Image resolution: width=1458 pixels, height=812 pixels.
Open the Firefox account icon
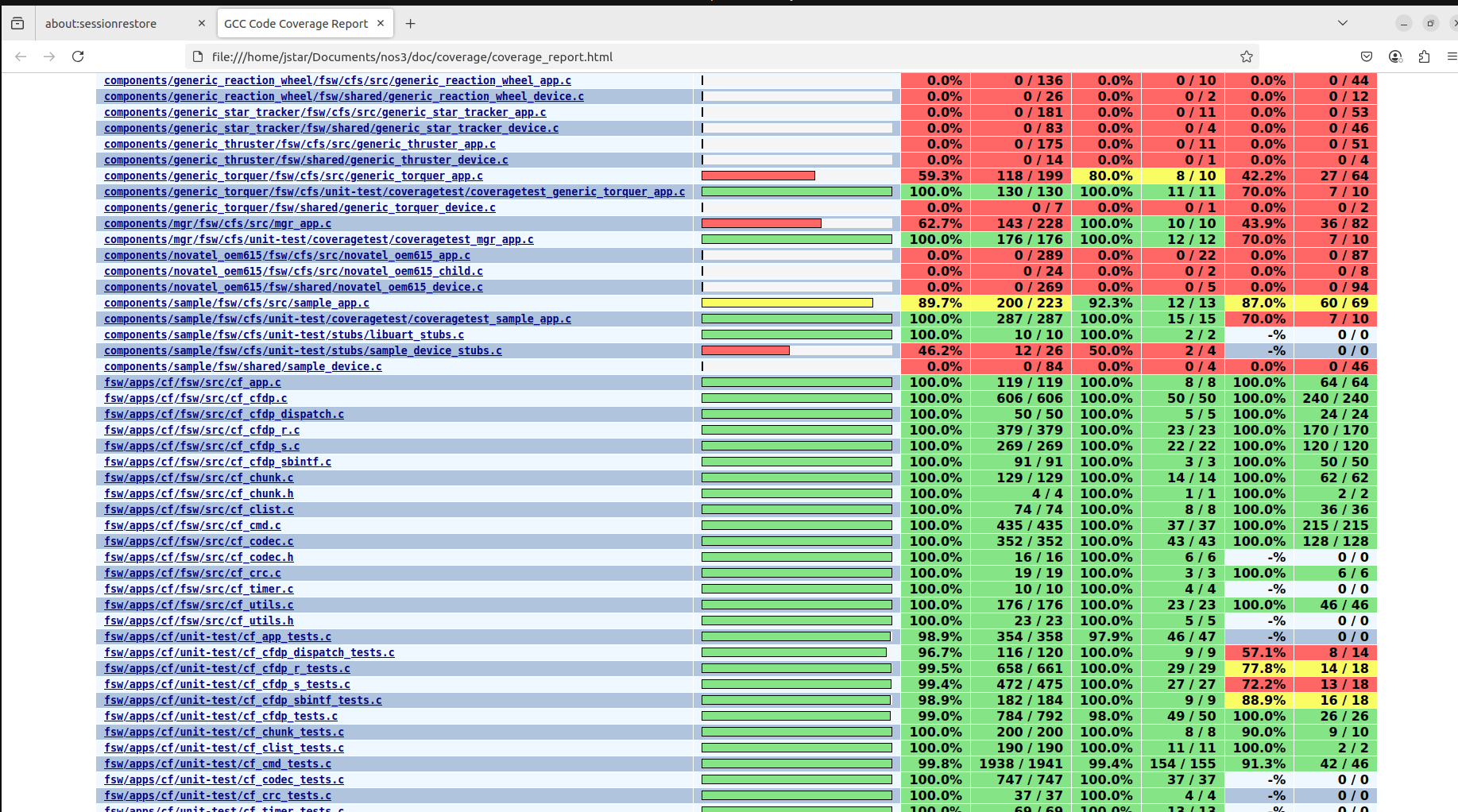pyautogui.click(x=1395, y=56)
